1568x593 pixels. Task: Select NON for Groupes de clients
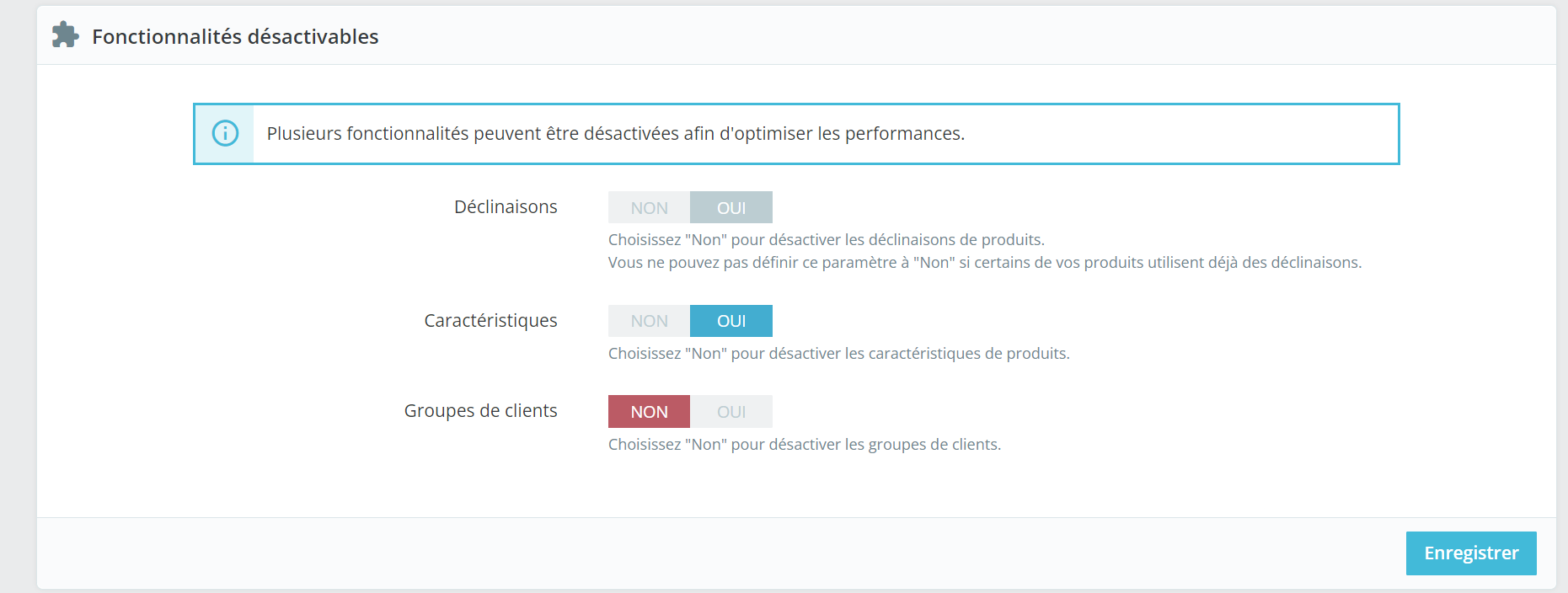pos(649,412)
